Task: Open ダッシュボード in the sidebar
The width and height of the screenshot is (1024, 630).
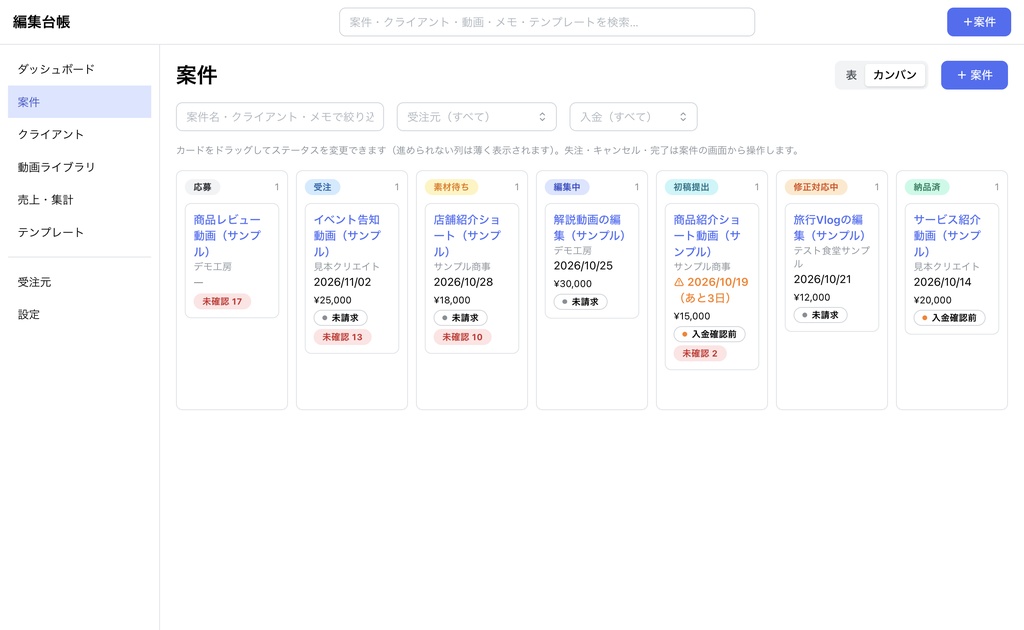Action: click(x=80, y=69)
